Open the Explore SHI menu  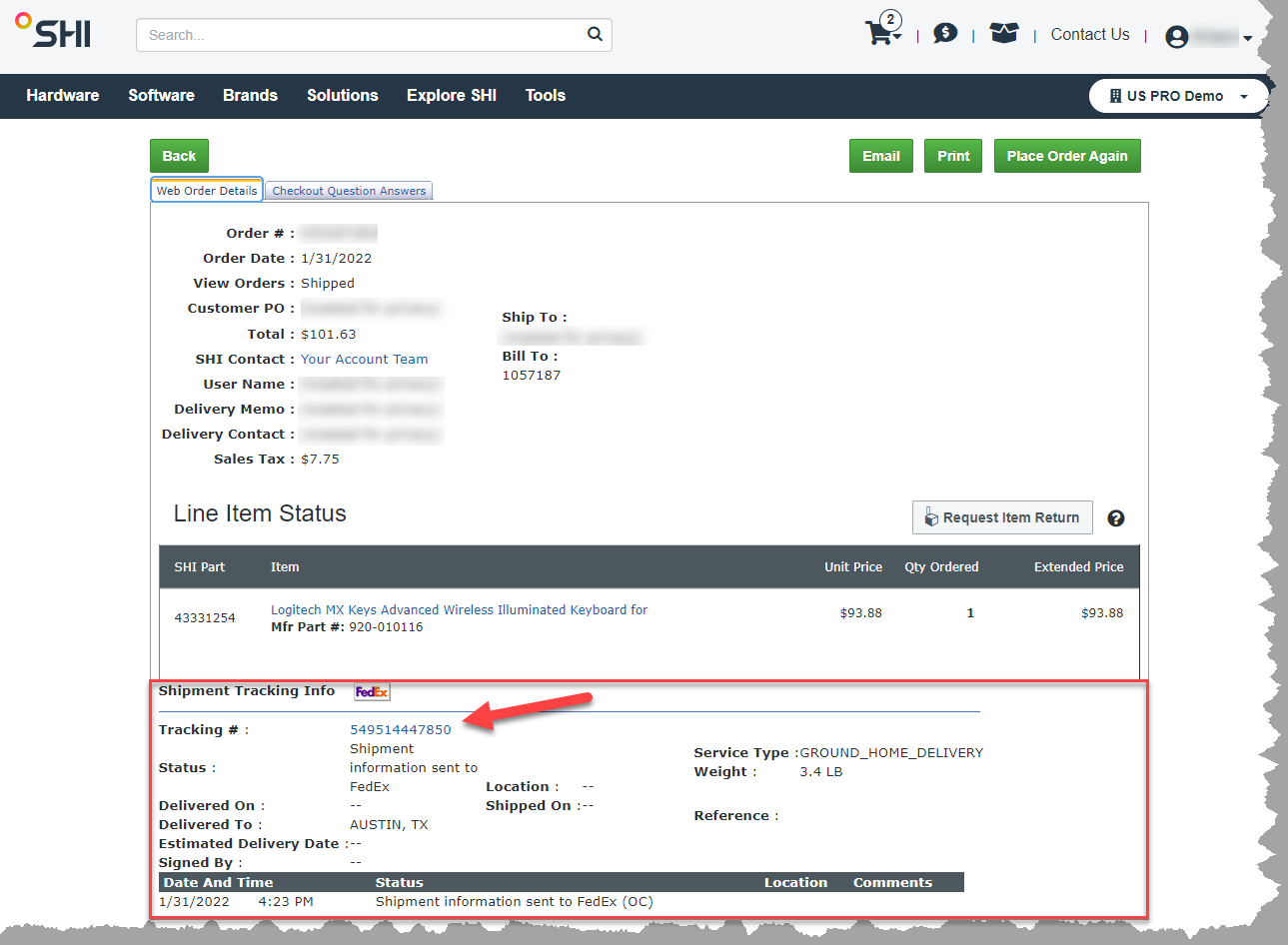pyautogui.click(x=452, y=96)
